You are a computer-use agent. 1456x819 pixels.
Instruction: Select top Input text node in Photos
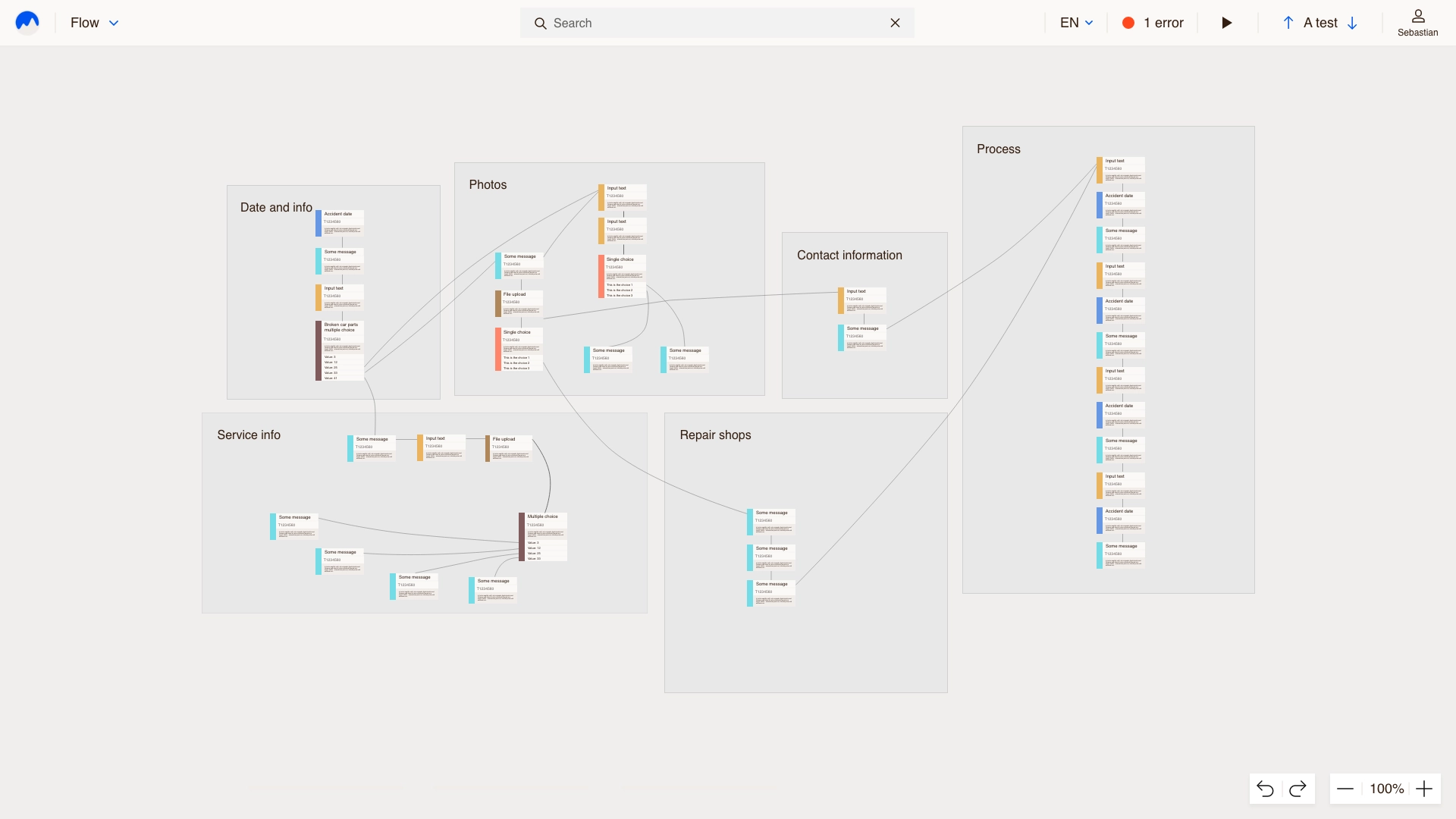click(623, 197)
